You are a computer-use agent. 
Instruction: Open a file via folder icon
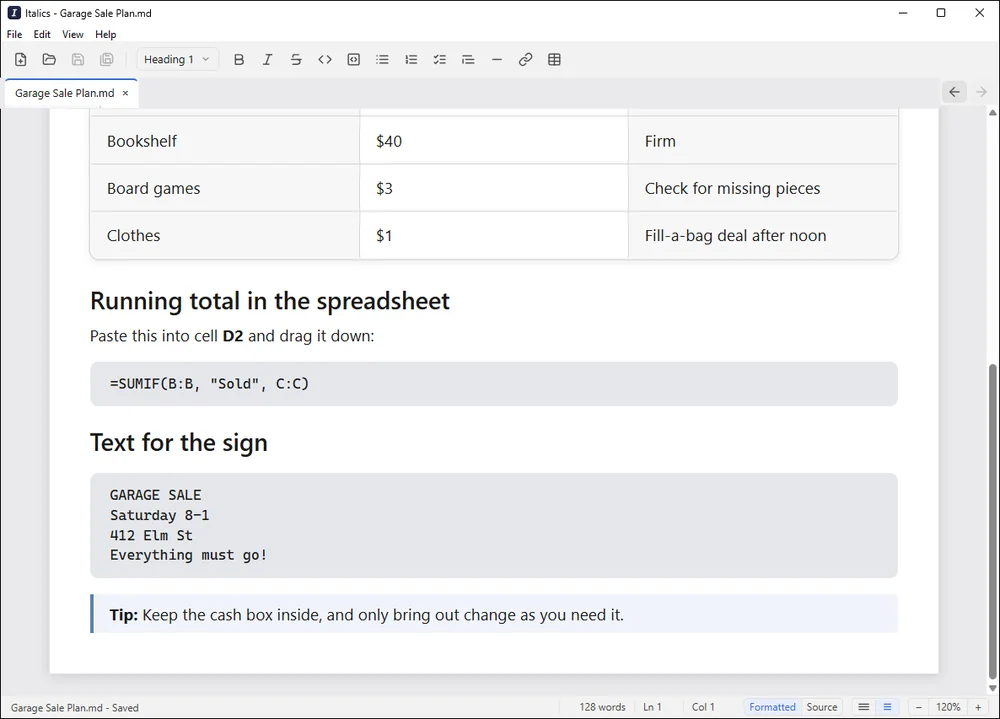pos(49,59)
